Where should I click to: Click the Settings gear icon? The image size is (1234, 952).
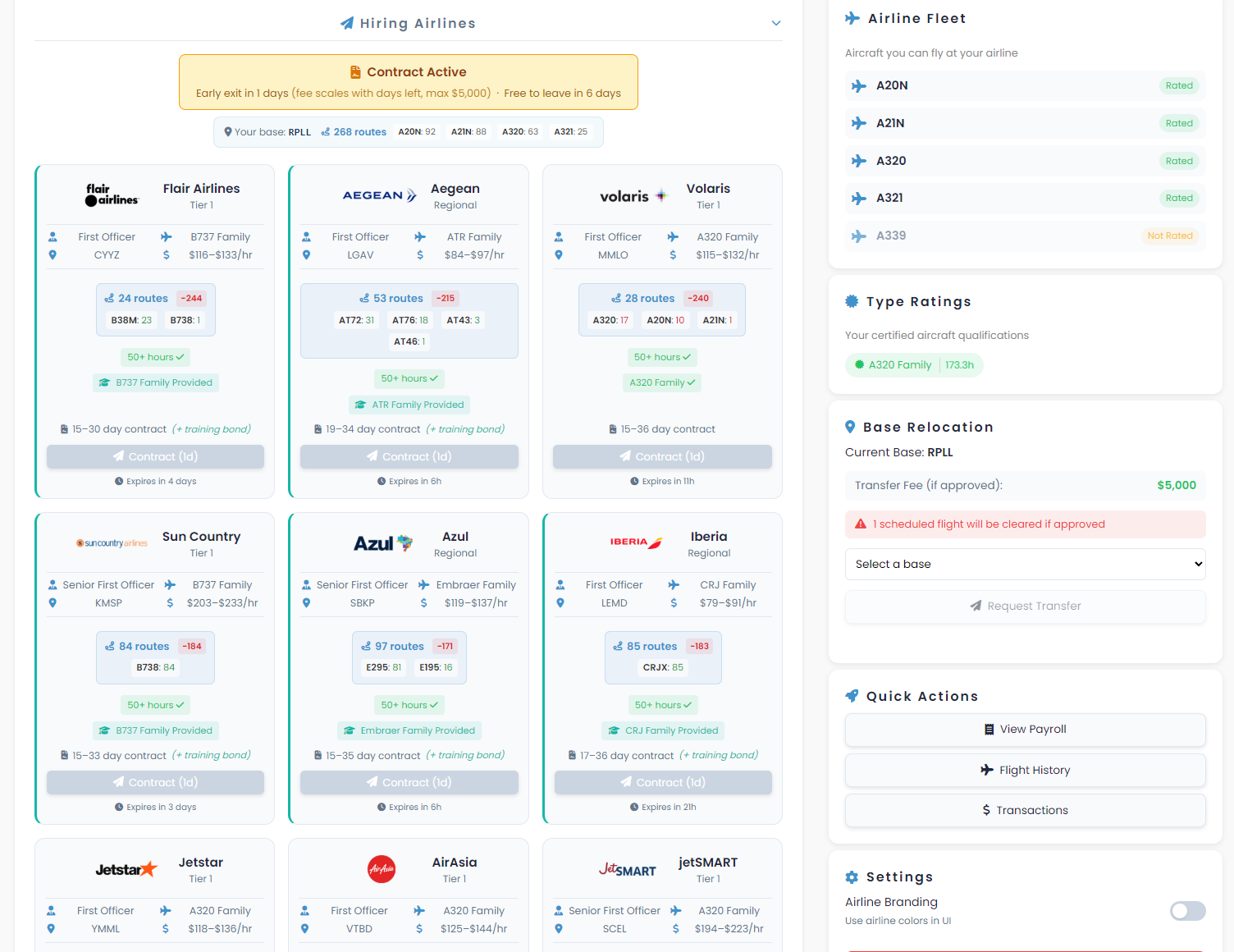(852, 876)
